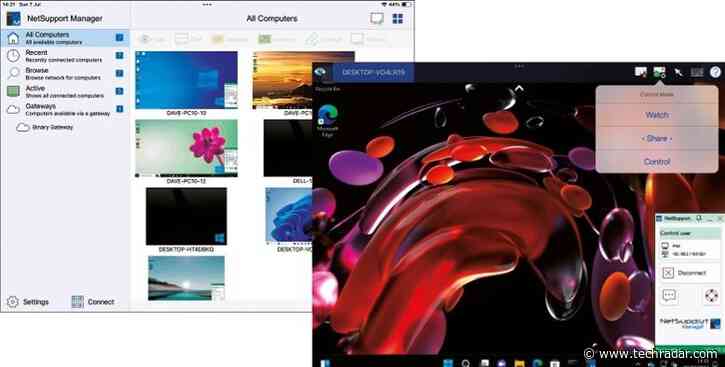Click the Control Mode monitor icon
Image resolution: width=725 pixels, height=367 pixels.
click(x=659, y=72)
